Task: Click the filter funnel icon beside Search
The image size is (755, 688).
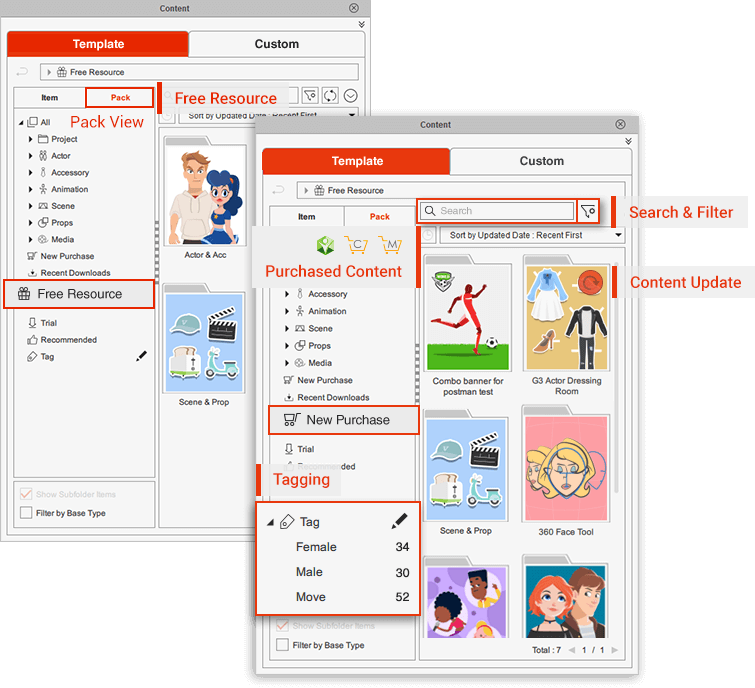Action: coord(588,211)
